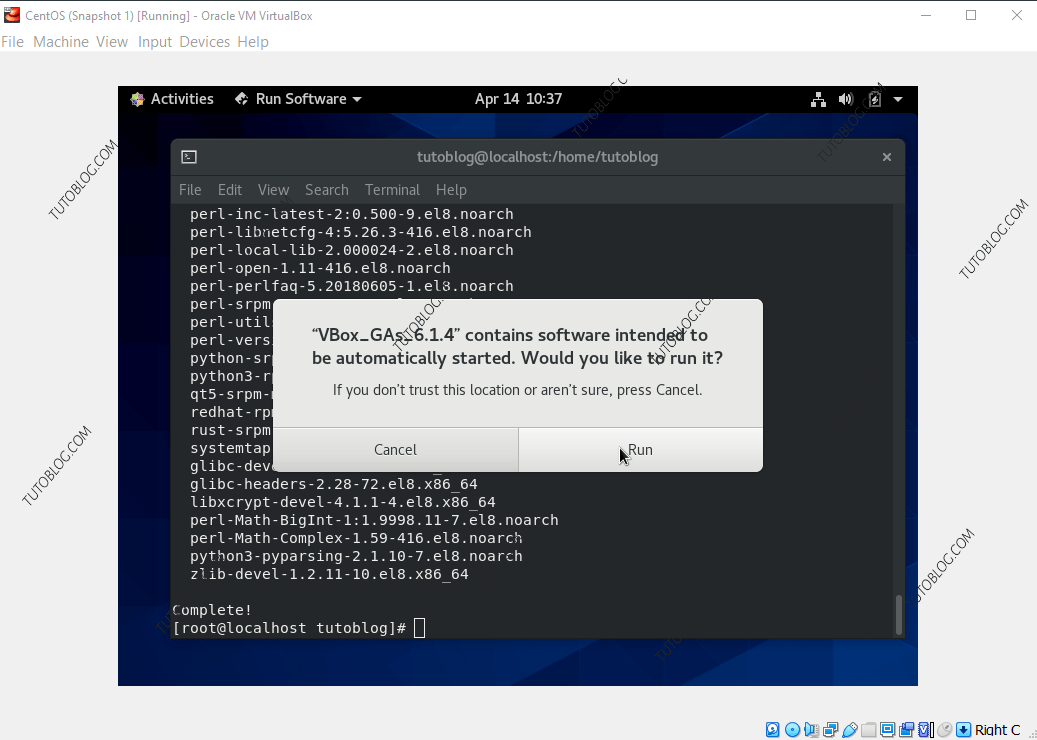This screenshot has height=740, width=1037.
Task: Click the 'Right C' host key label
Action: pyautogui.click(x=997, y=729)
